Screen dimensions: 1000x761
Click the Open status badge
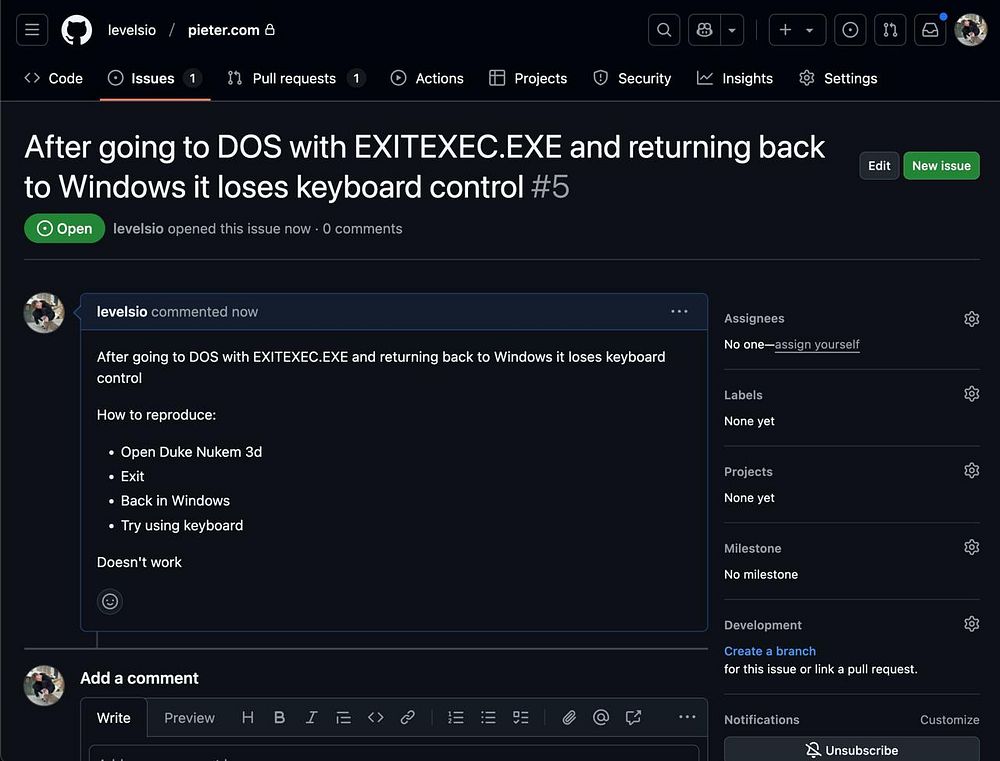point(64,228)
